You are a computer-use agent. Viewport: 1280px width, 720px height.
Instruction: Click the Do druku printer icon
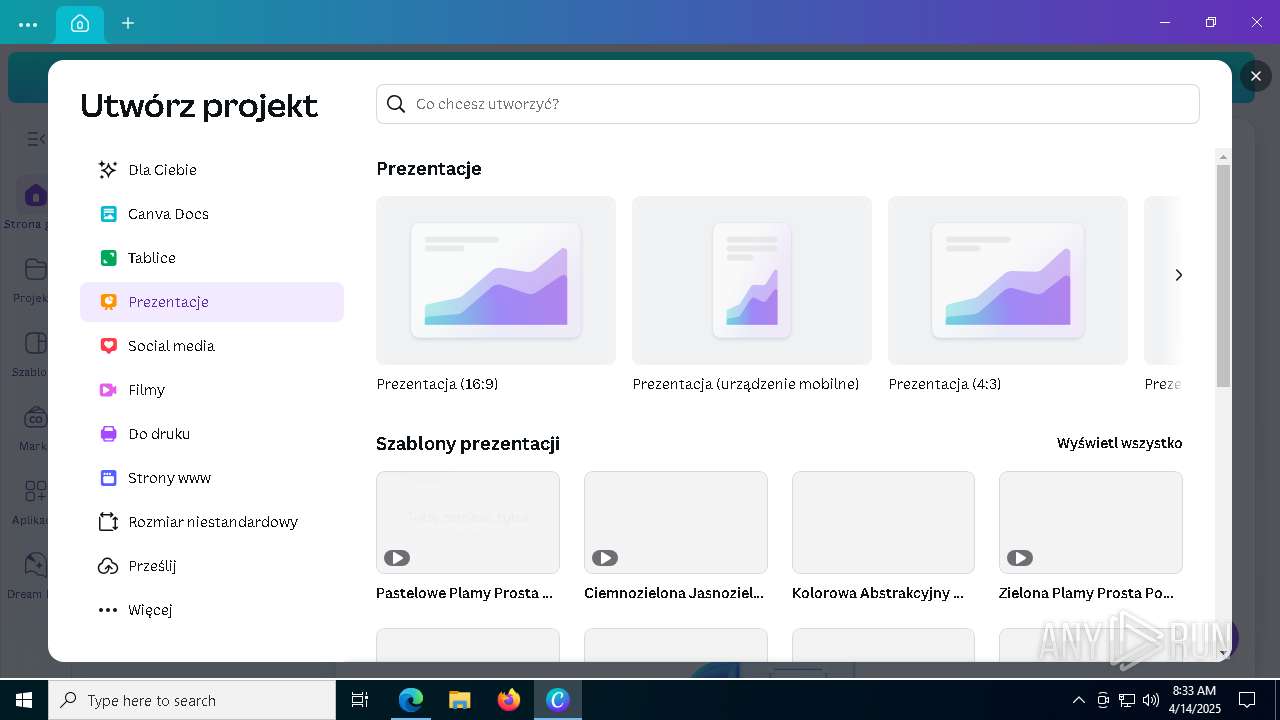point(108,434)
